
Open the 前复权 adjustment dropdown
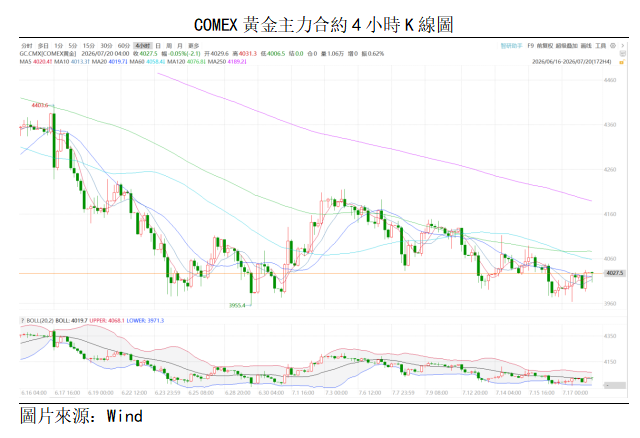[x=544, y=46]
